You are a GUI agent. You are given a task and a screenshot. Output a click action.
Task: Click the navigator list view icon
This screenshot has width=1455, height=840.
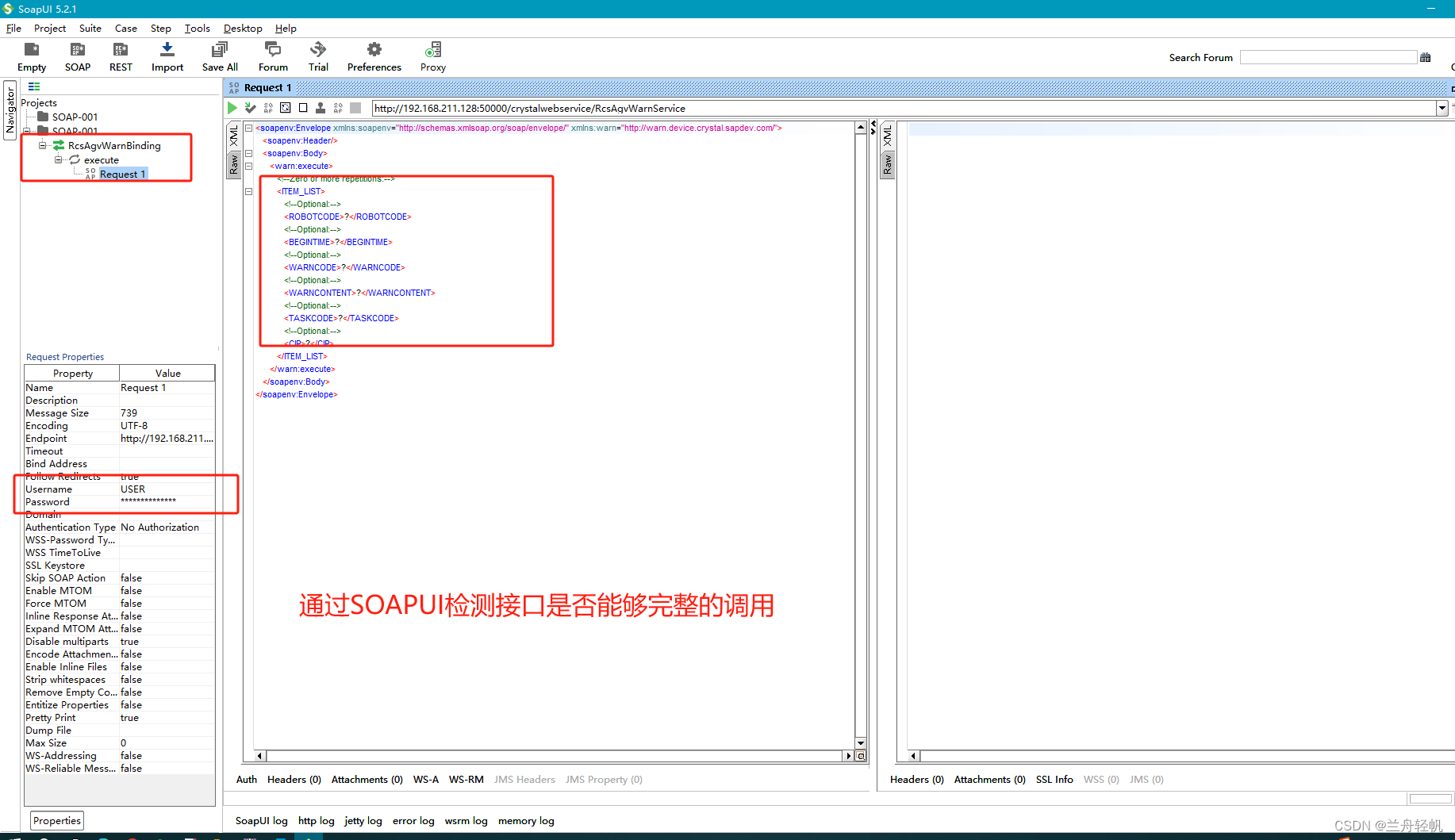point(34,86)
